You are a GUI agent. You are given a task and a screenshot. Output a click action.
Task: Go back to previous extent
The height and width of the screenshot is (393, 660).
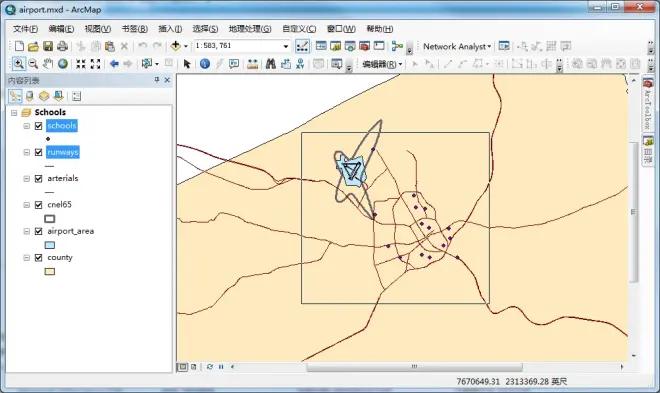coord(114,64)
